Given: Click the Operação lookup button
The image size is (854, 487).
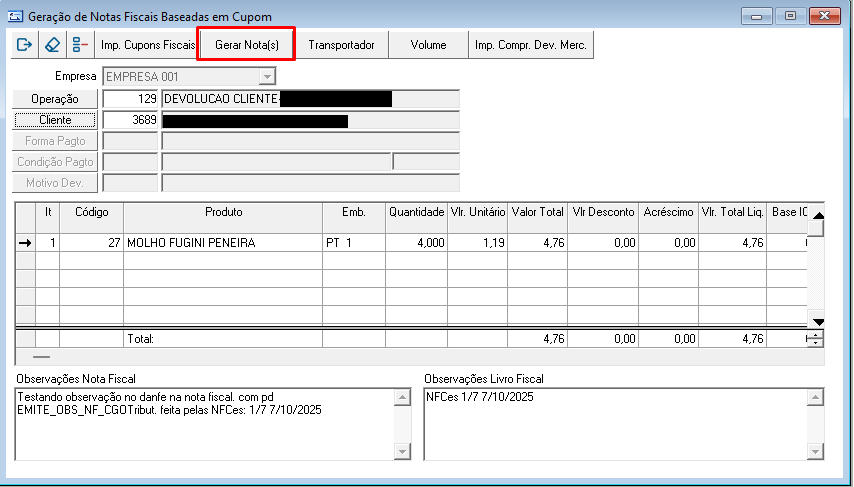Looking at the screenshot, I should 55,99.
